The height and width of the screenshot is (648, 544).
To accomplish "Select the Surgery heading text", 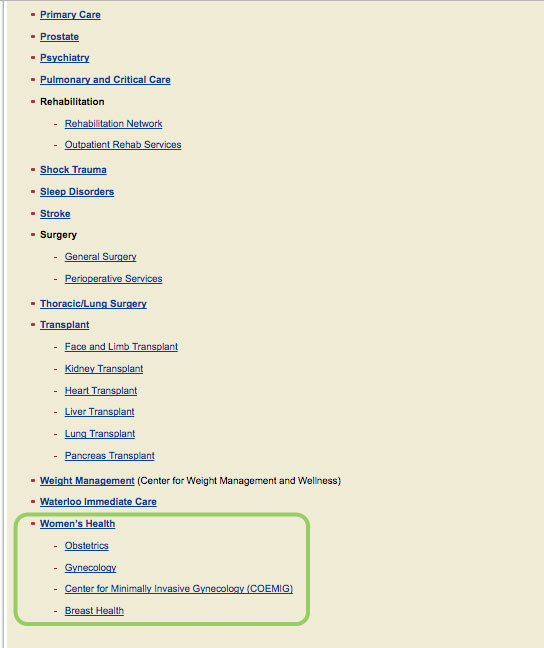I will [x=58, y=235].
